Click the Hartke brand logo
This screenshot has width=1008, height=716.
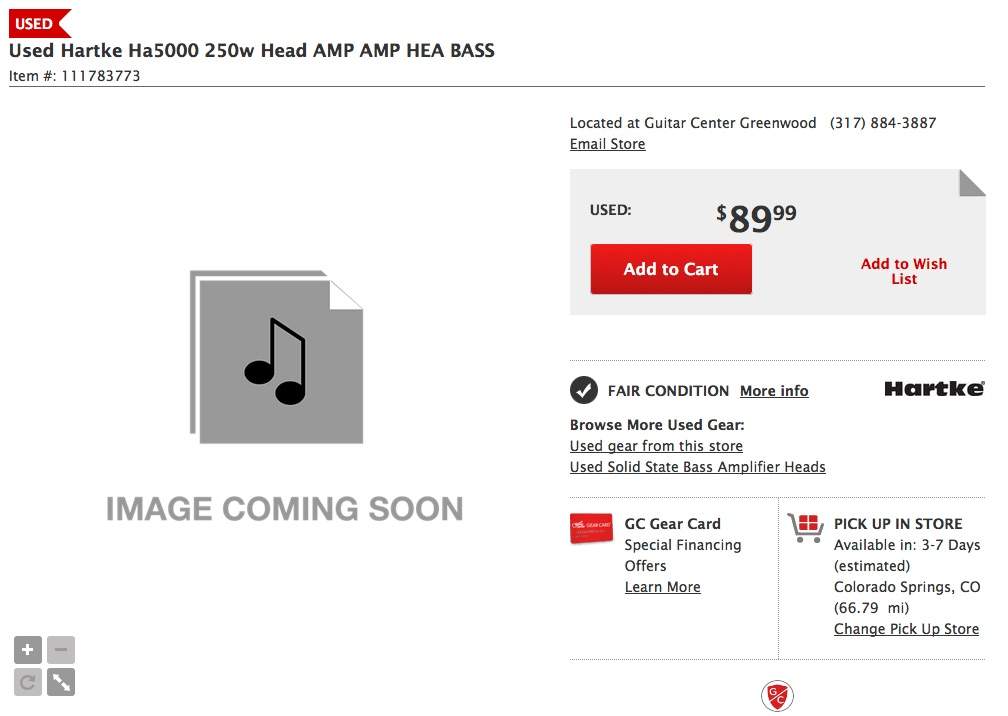934,389
